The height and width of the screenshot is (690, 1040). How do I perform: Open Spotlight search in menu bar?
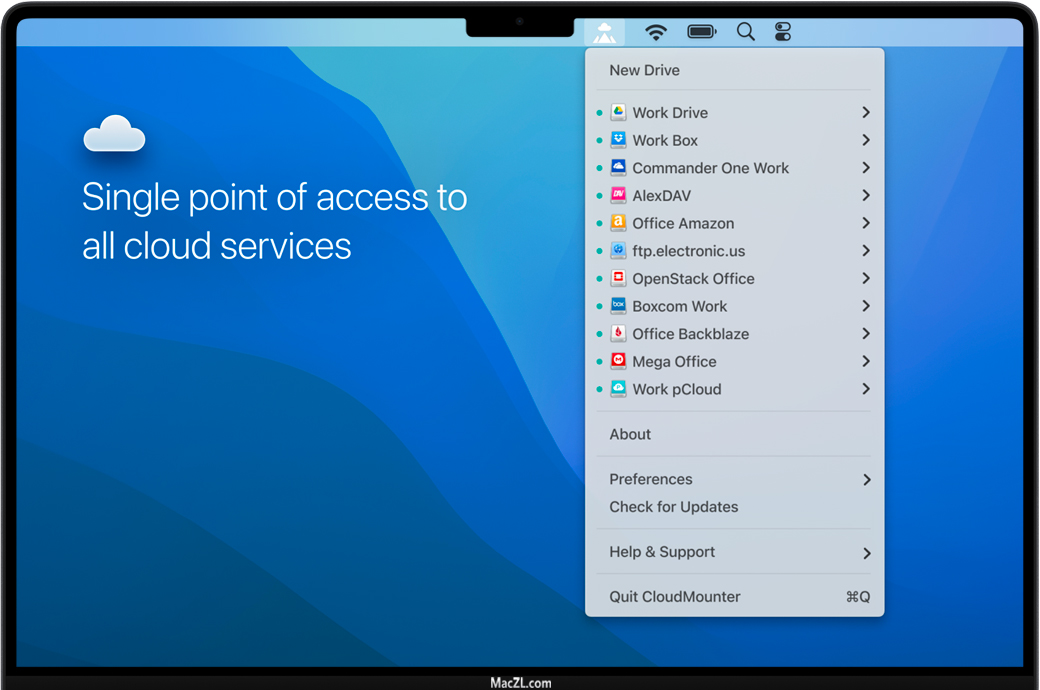[x=746, y=32]
